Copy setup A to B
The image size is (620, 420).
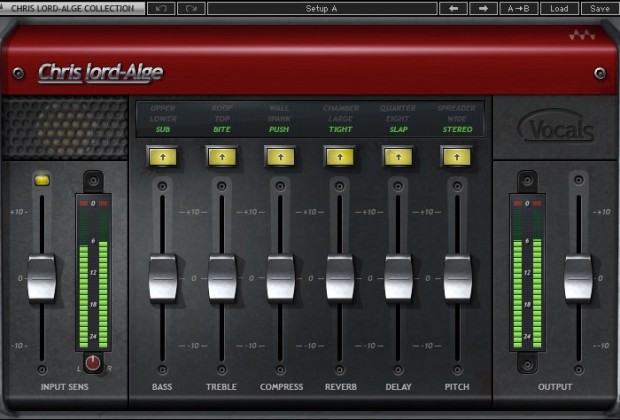point(518,8)
